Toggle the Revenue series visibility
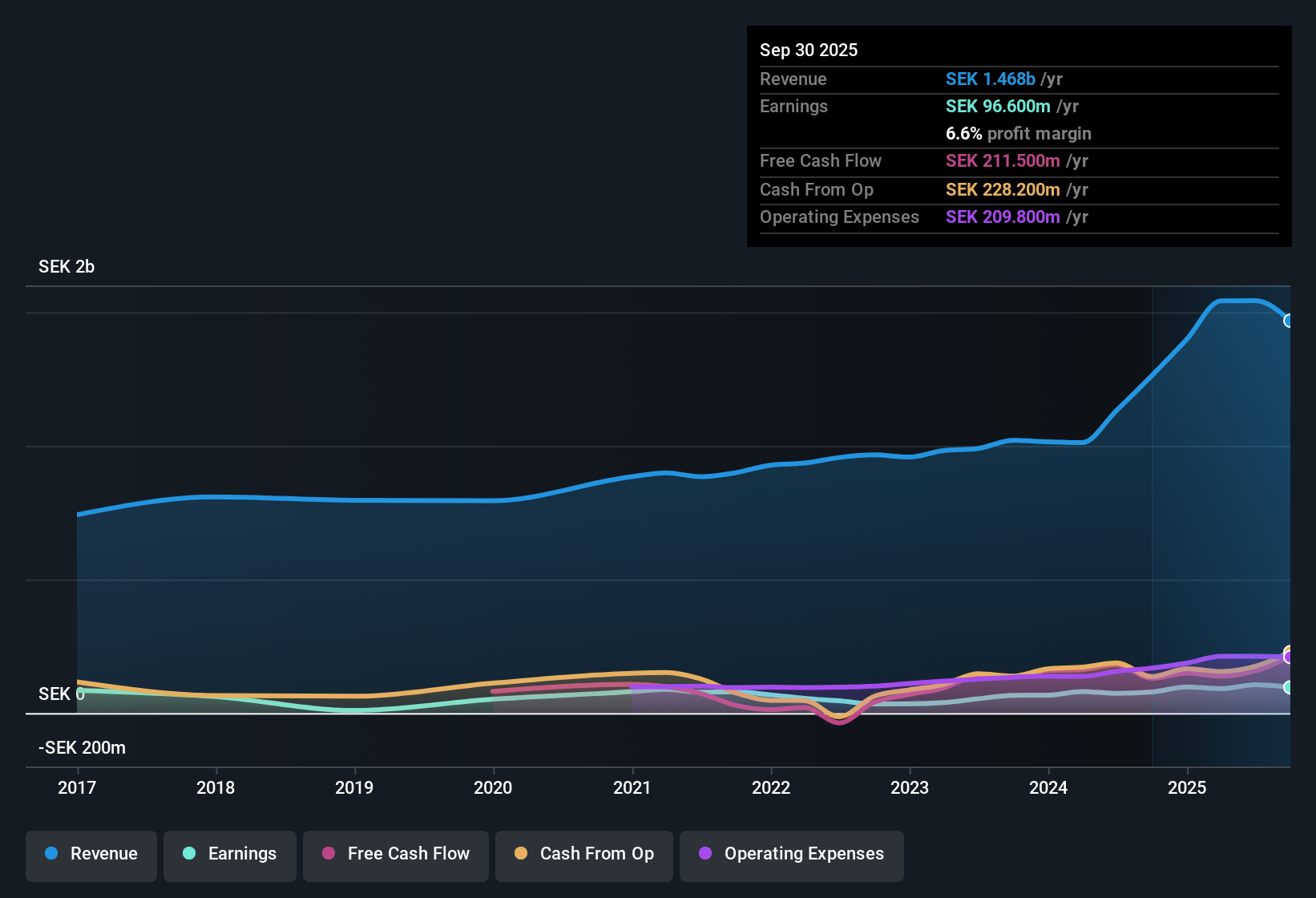The width and height of the screenshot is (1316, 898). pos(91,854)
